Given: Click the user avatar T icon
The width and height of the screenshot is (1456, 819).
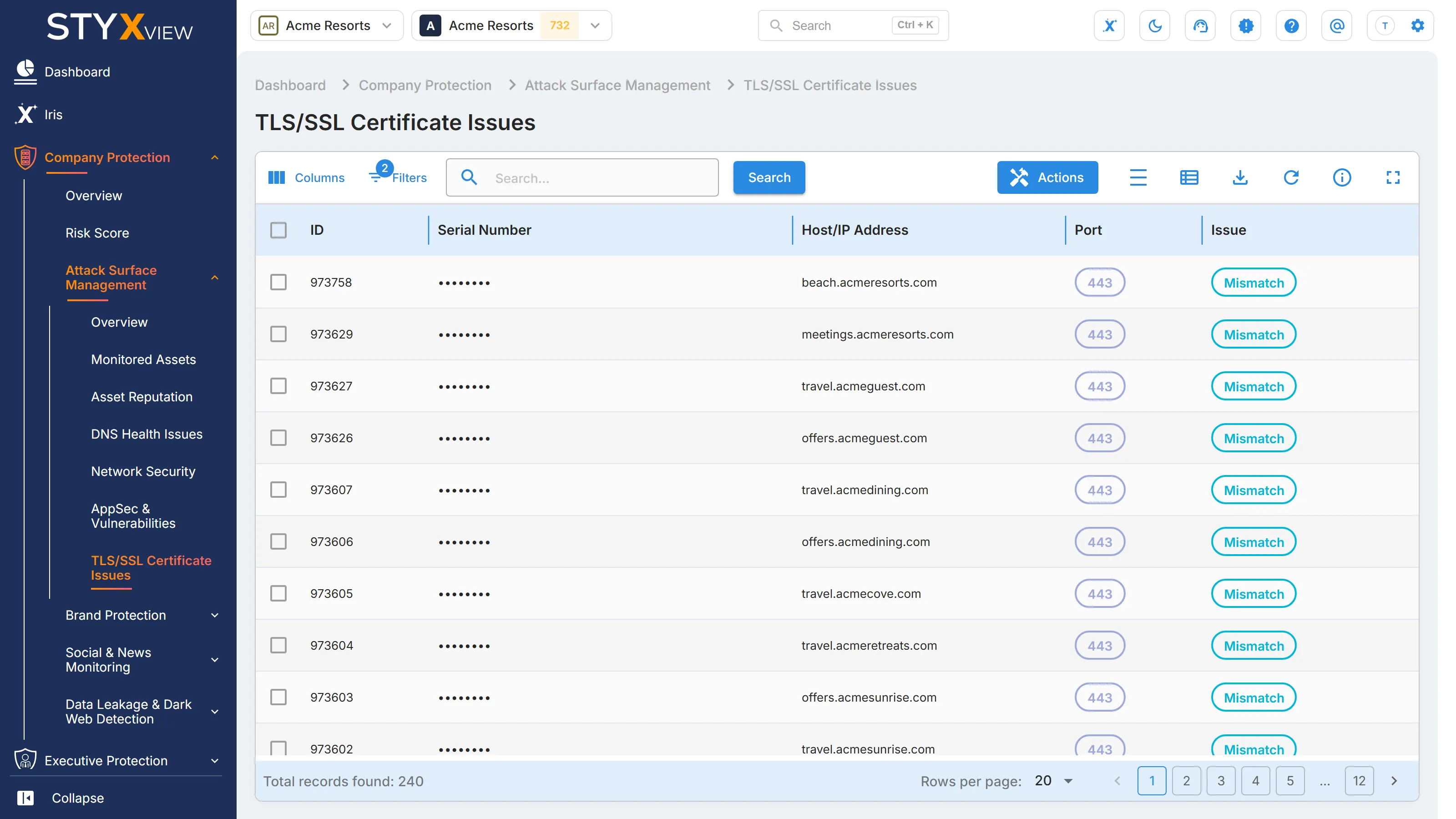Looking at the screenshot, I should [x=1384, y=25].
